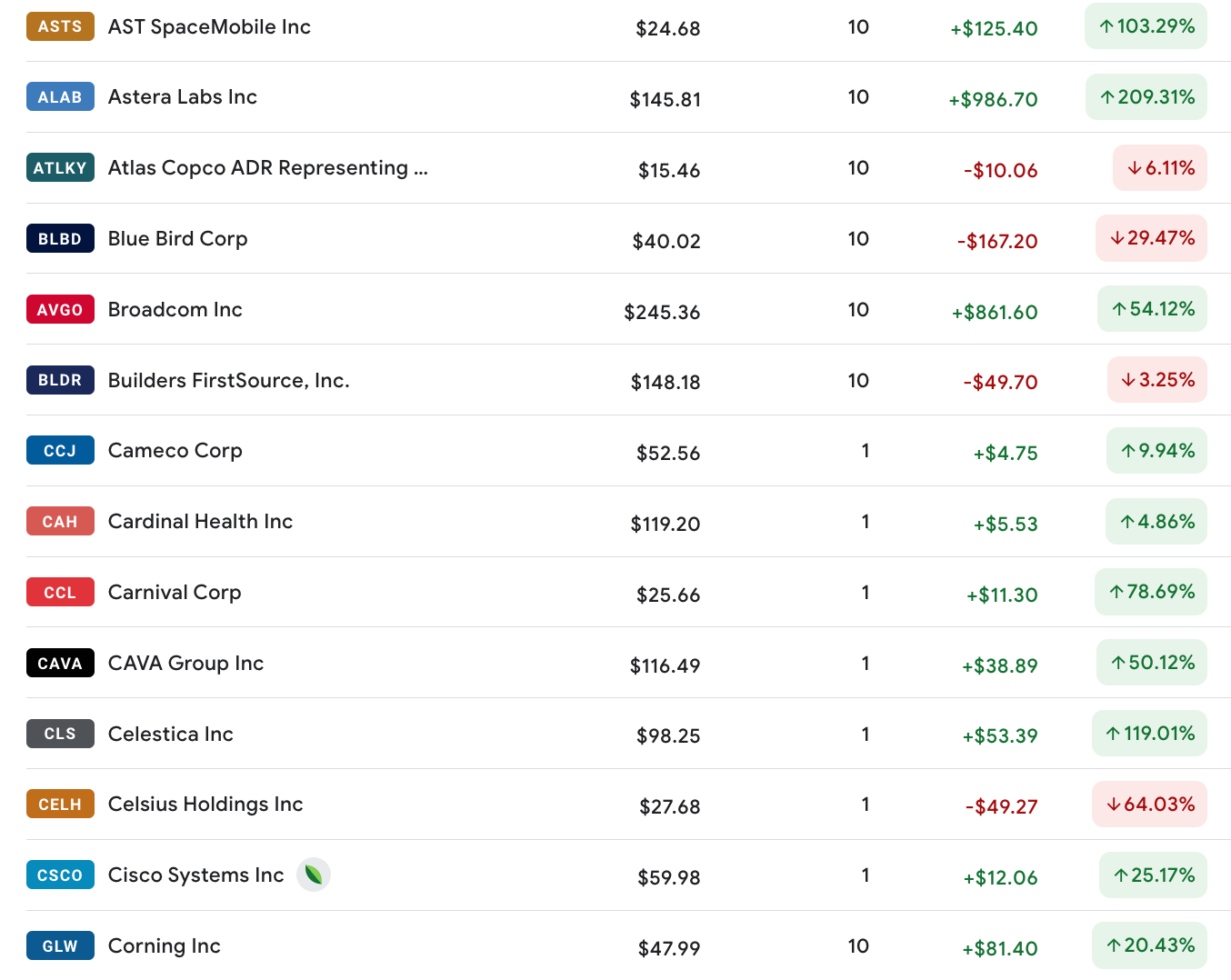The height and width of the screenshot is (980, 1231).
Task: Open Broadcom Inc stock page
Action: click(175, 309)
